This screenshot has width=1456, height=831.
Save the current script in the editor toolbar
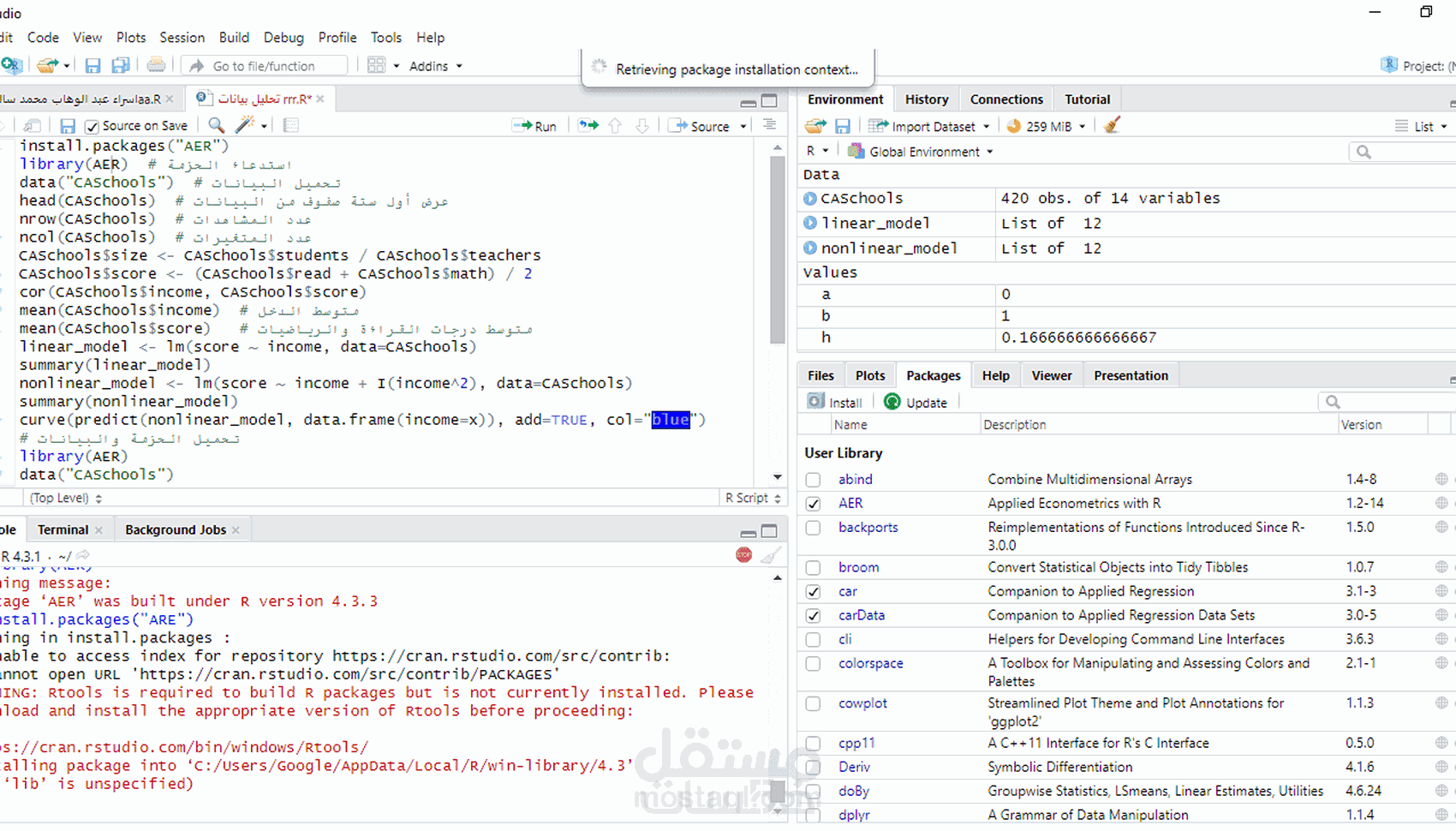pyautogui.click(x=68, y=126)
